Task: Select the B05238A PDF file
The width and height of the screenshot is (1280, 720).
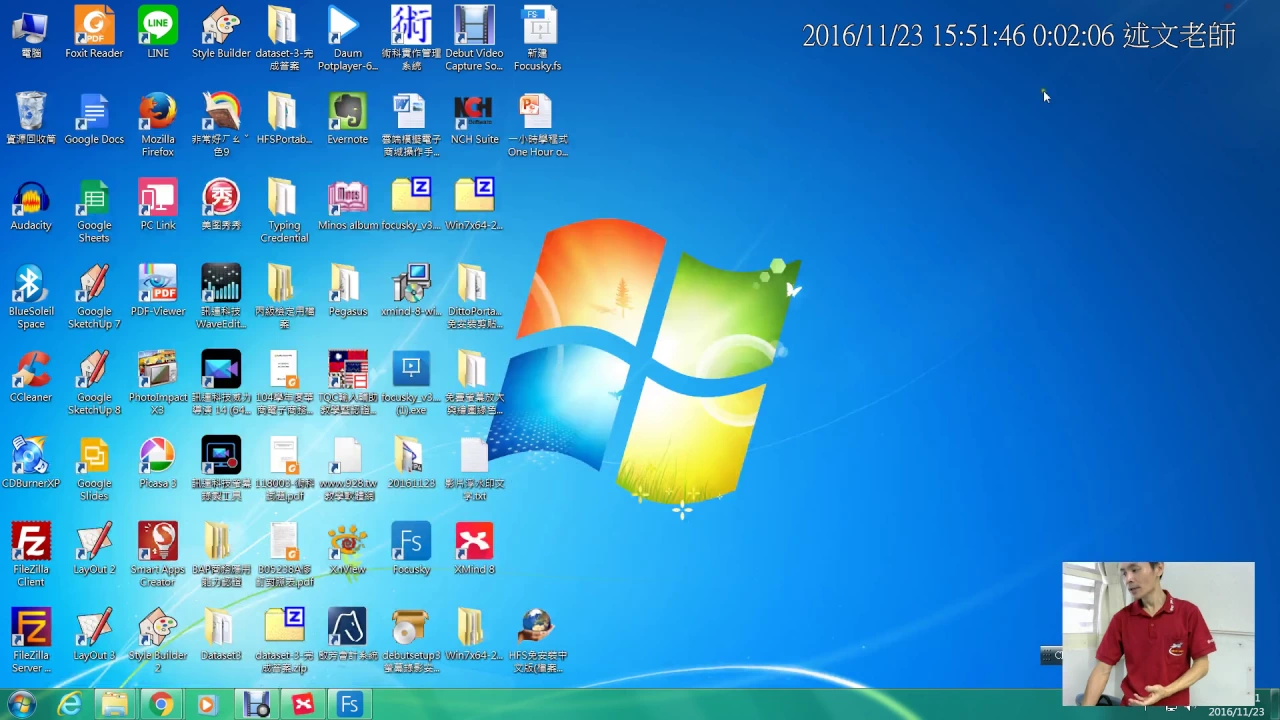Action: [x=284, y=554]
